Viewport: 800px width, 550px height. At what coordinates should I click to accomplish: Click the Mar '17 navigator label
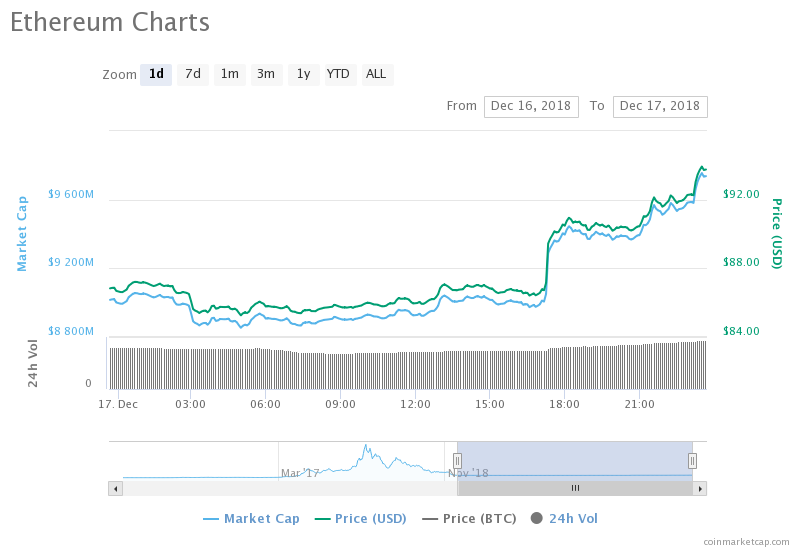click(300, 473)
